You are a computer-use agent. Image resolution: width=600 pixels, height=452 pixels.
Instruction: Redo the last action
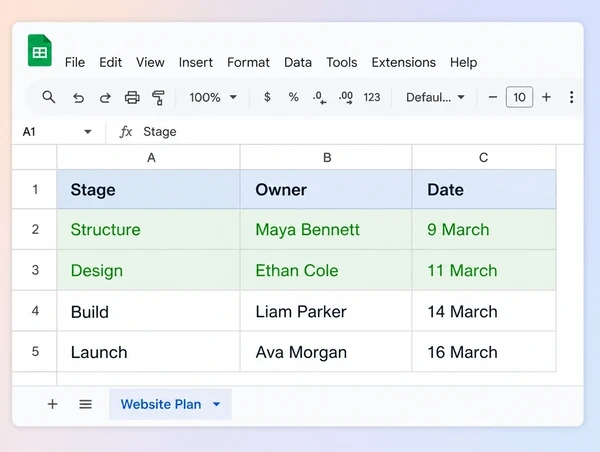[105, 98]
